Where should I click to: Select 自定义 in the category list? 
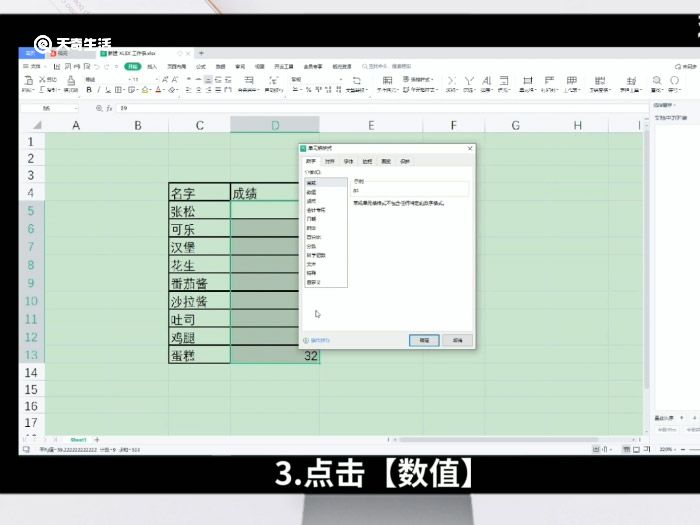point(325,282)
